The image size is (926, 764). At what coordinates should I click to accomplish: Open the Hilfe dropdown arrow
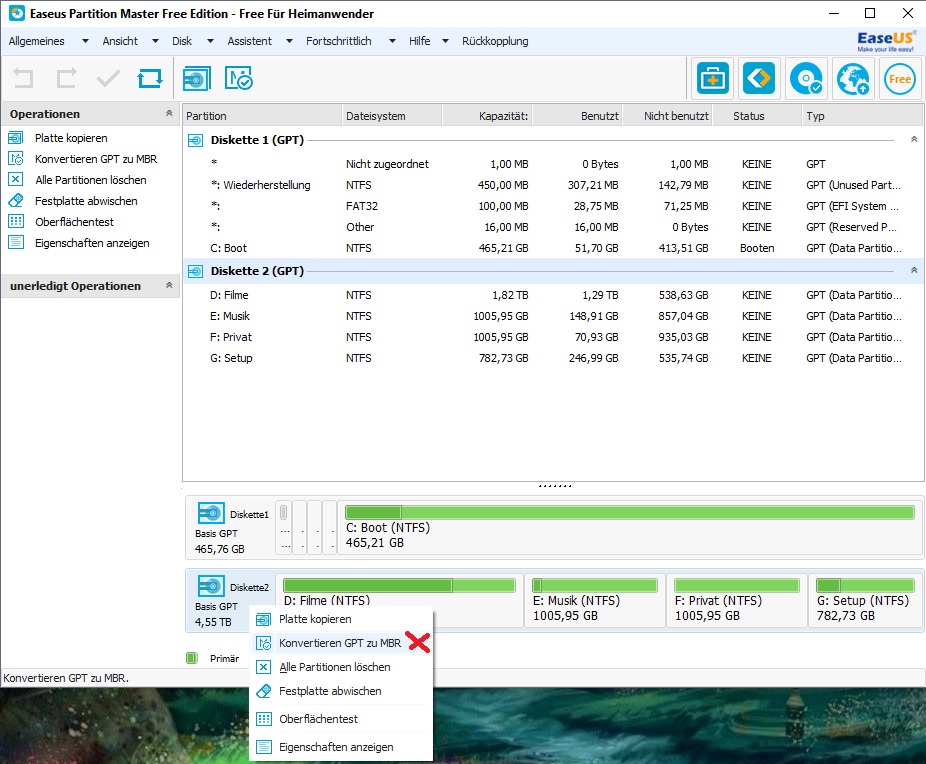(445, 41)
